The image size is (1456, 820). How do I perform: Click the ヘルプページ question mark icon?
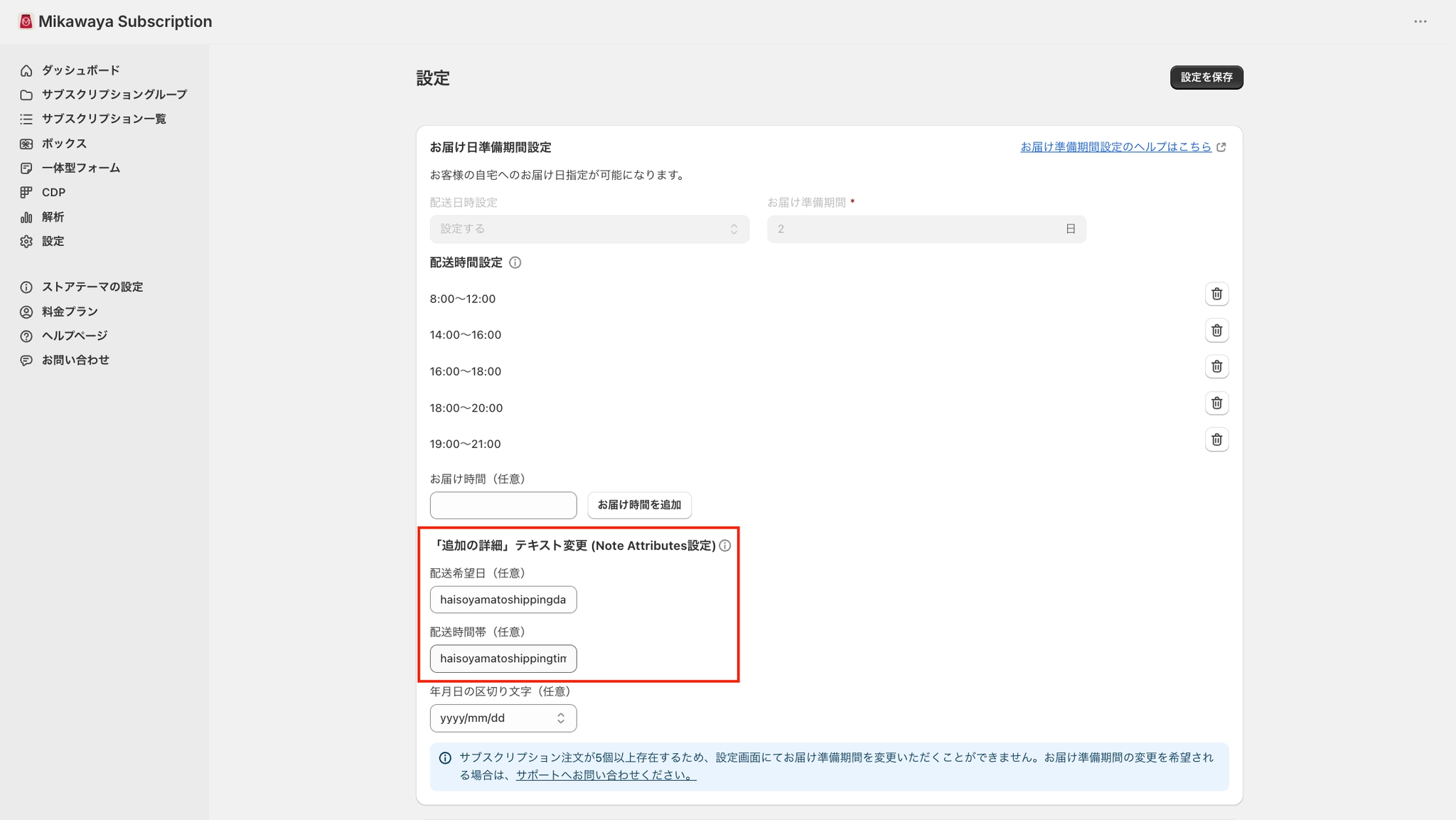[x=26, y=336]
